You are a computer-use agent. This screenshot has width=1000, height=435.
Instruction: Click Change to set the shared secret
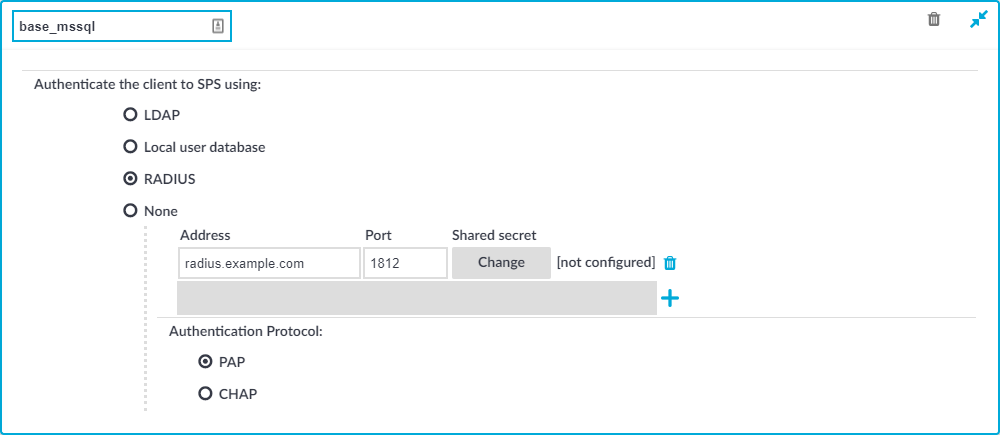click(501, 263)
